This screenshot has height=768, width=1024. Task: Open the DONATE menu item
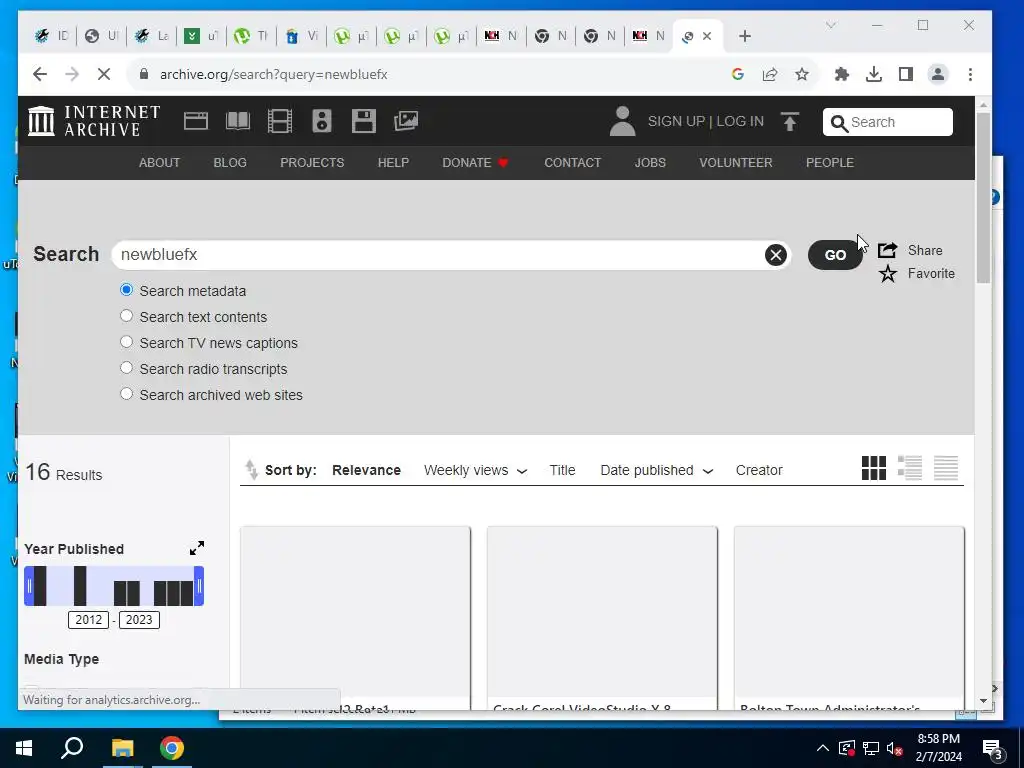tap(475, 163)
